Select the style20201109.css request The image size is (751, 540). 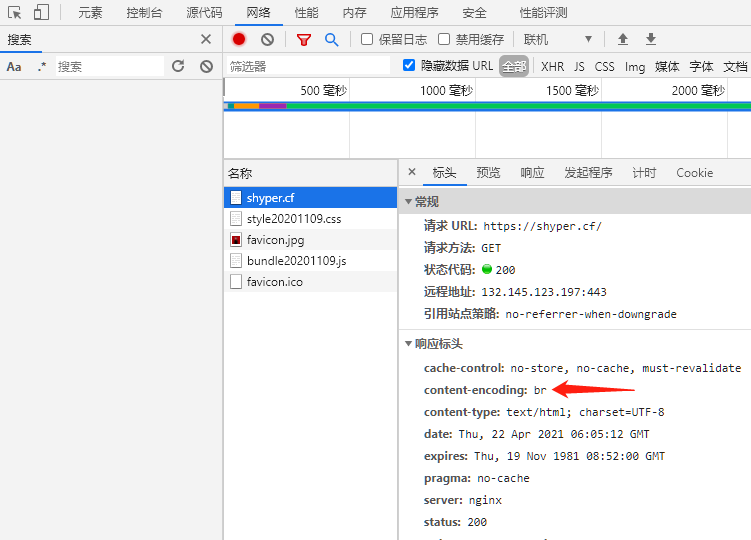310,218
